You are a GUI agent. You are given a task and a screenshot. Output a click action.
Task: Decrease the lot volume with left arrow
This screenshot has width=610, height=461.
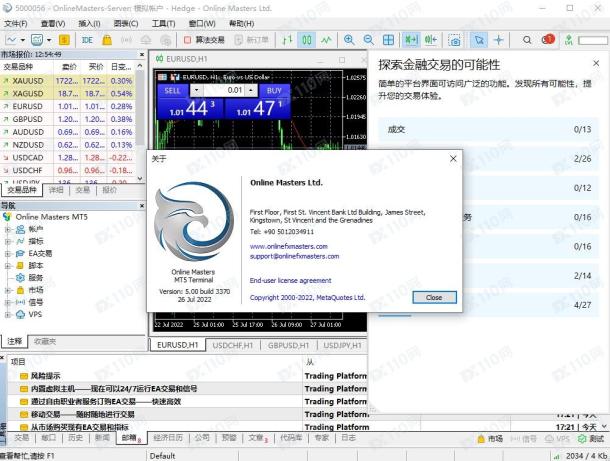(196, 91)
